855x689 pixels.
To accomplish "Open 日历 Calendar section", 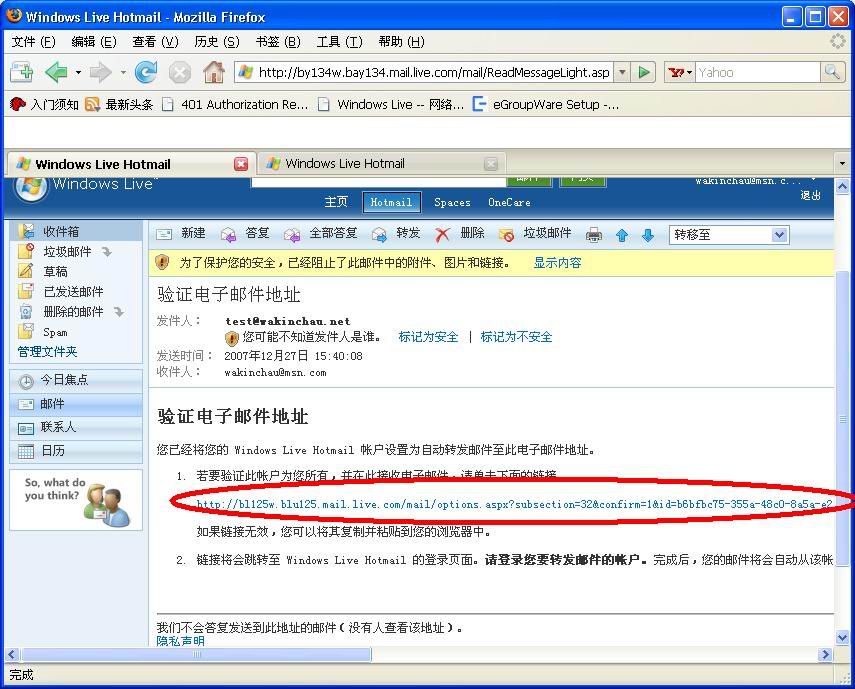I will [x=76, y=451].
